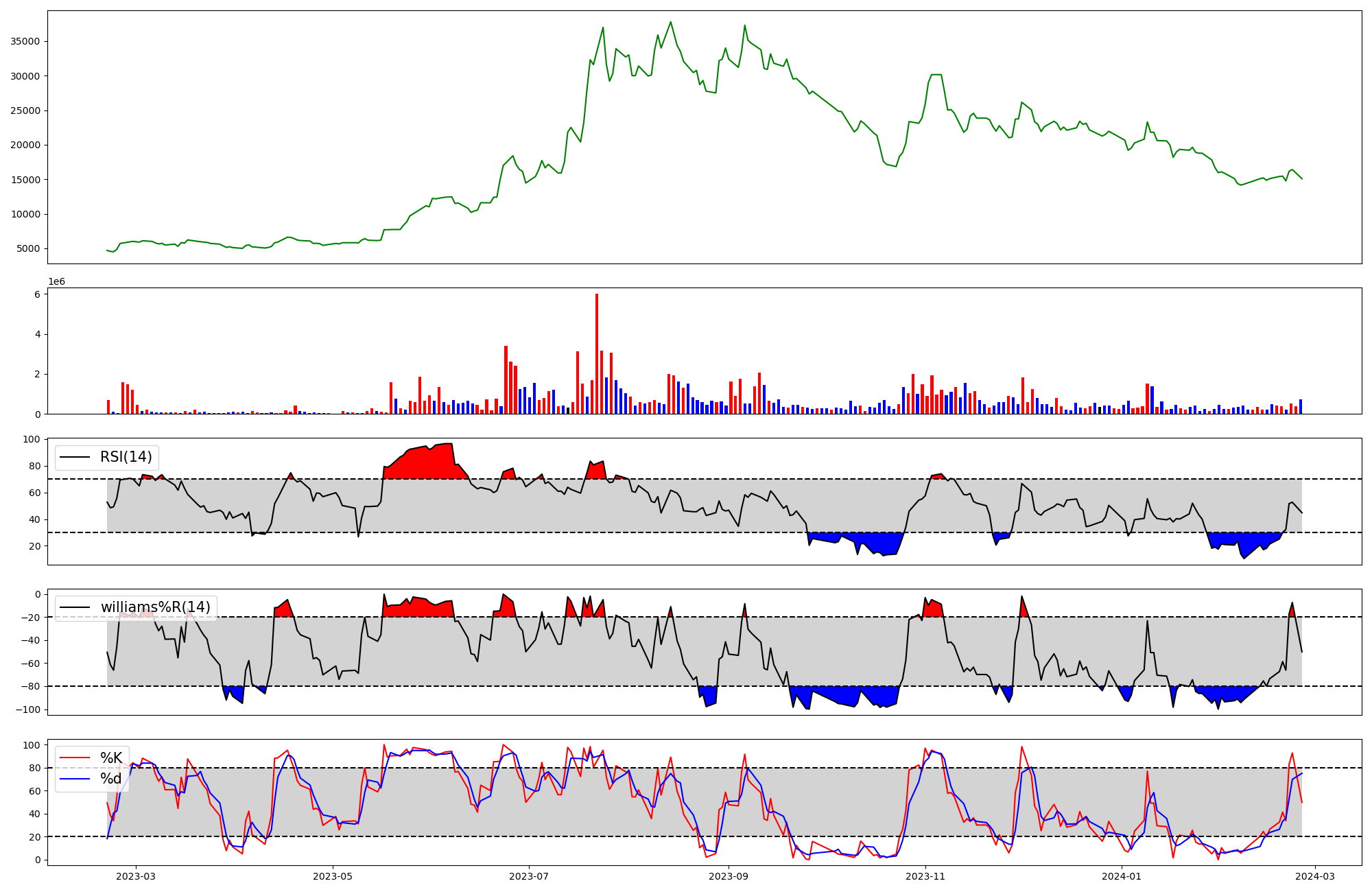The height and width of the screenshot is (892, 1372).
Task: Click the 35000 price axis tick label
Action: tap(25, 41)
